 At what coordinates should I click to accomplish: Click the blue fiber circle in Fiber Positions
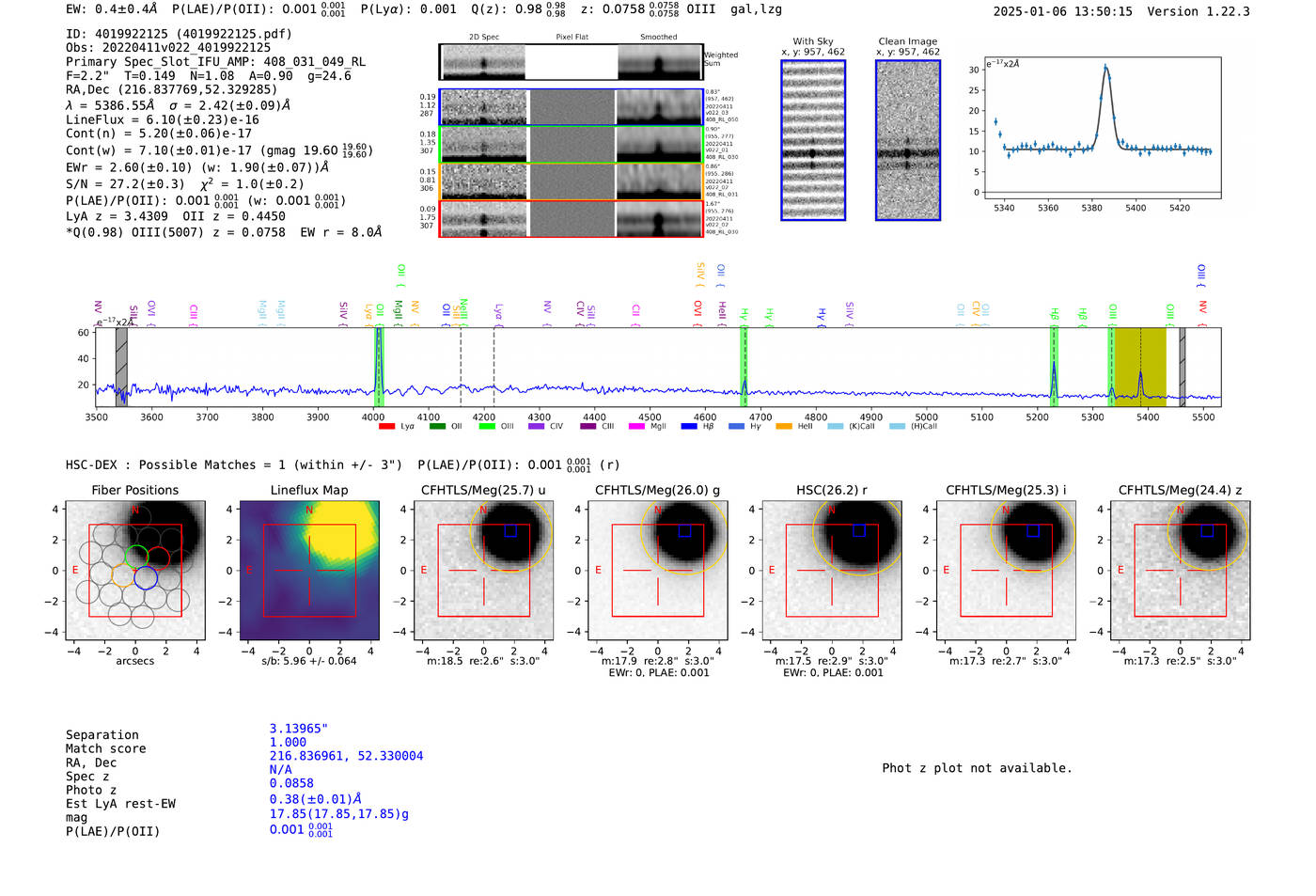pyautogui.click(x=146, y=577)
